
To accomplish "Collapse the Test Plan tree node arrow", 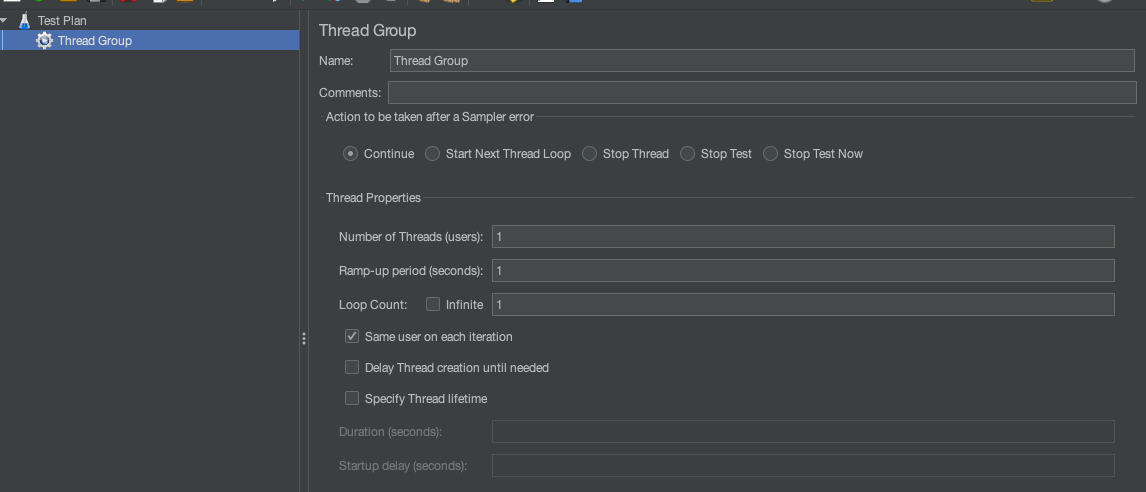I will (x=4, y=20).
